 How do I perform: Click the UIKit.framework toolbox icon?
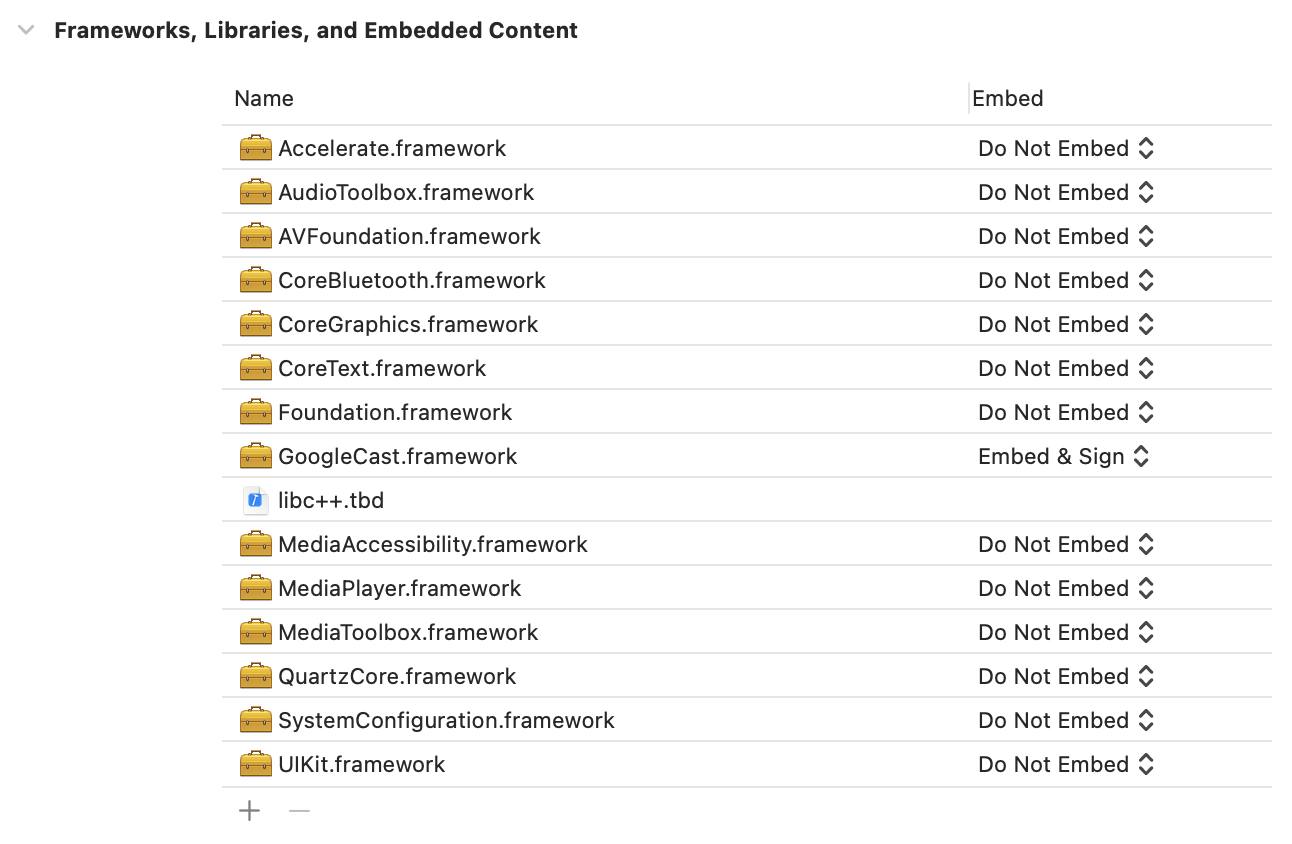256,765
